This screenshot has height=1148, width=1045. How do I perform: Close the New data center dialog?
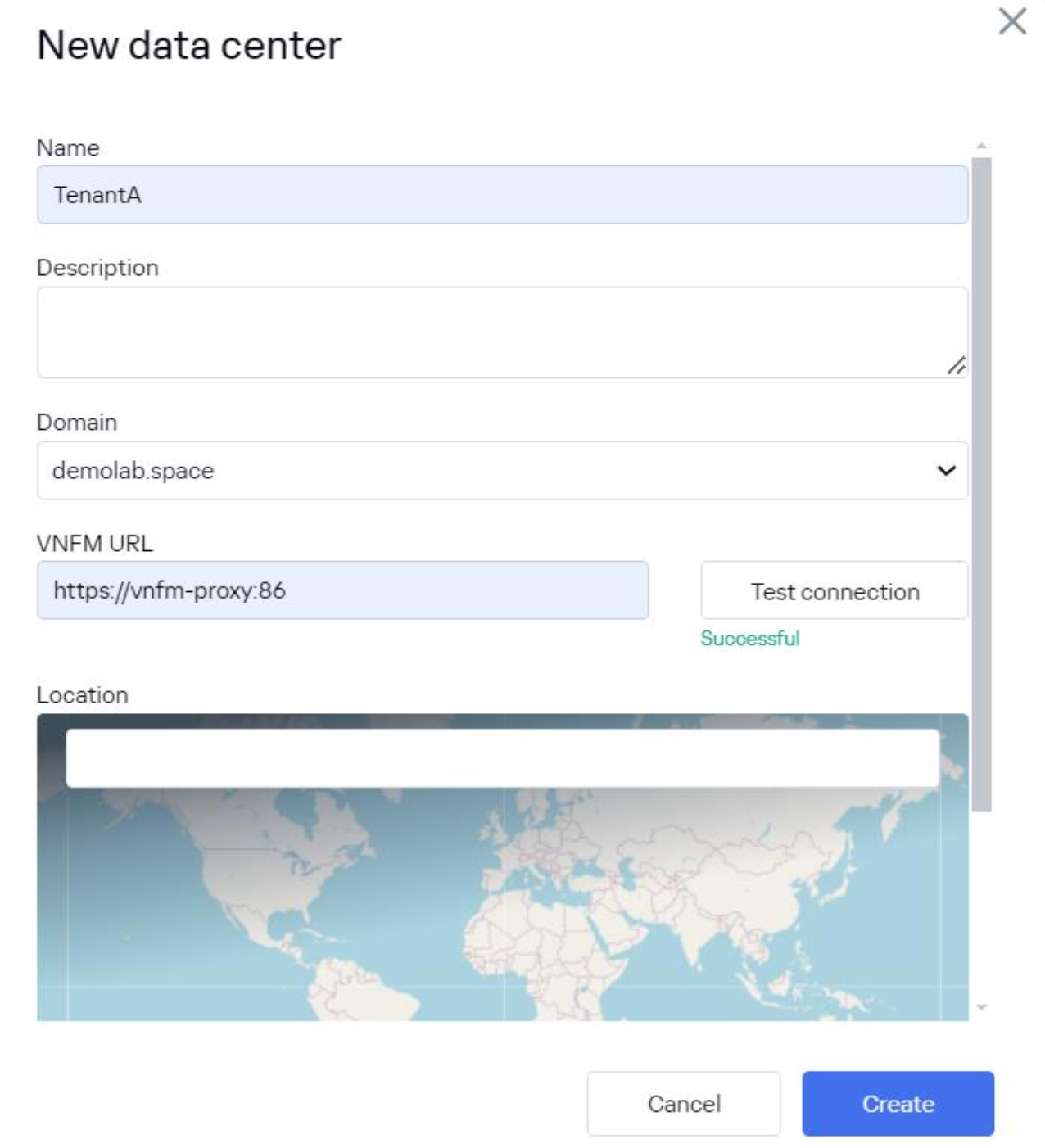(x=1012, y=21)
